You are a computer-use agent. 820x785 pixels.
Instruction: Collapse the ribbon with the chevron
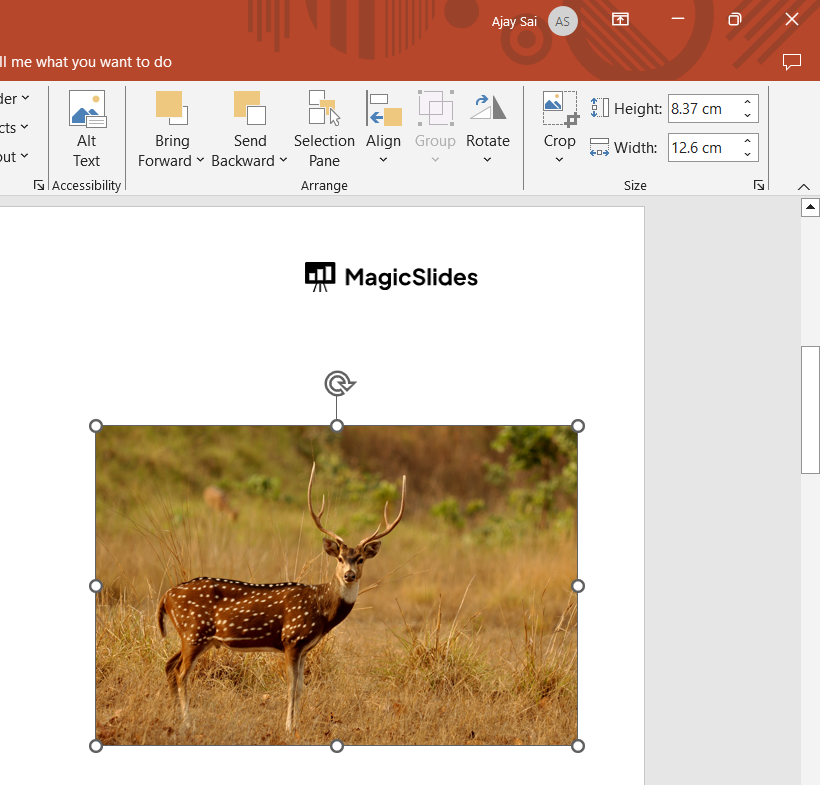point(804,186)
